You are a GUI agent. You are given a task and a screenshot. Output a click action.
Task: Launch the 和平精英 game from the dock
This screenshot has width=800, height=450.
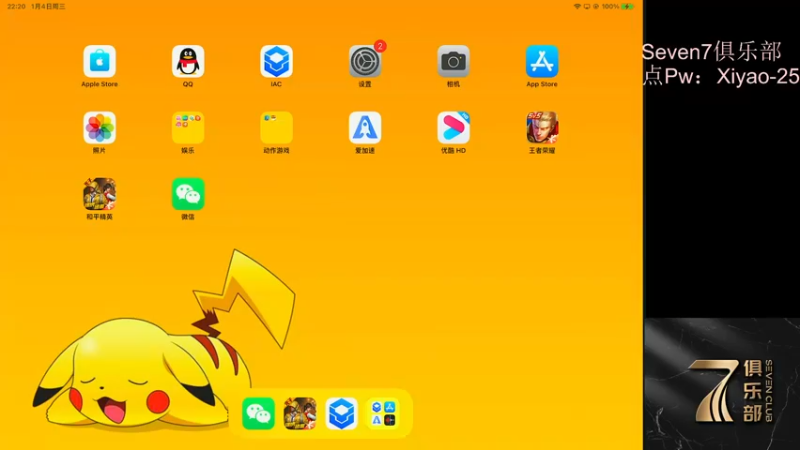300,413
